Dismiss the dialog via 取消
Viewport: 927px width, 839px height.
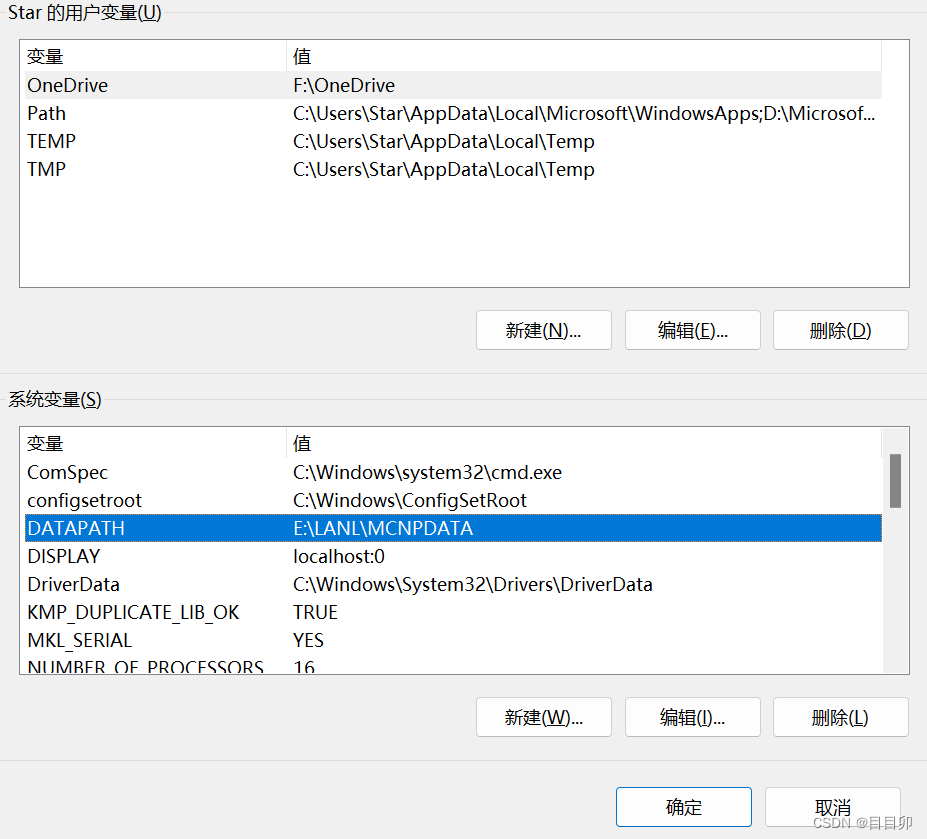click(x=831, y=807)
